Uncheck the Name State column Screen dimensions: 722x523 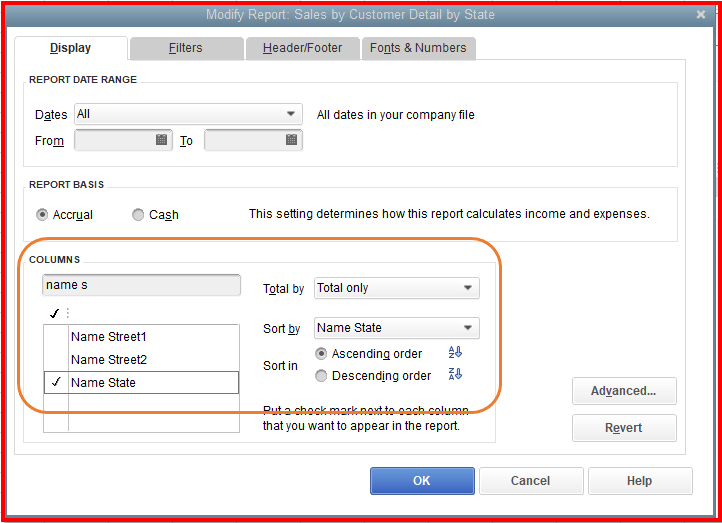click(x=55, y=382)
